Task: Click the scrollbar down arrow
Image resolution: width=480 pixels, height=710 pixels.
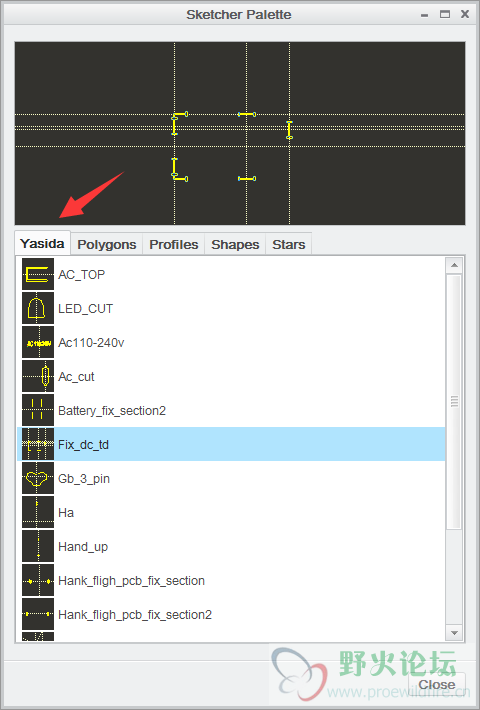Action: [454, 633]
